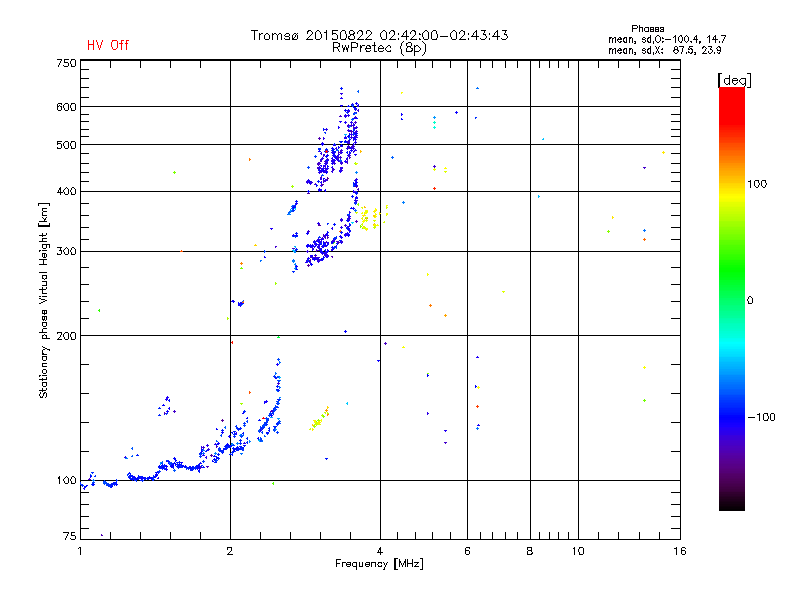Click the color bar tick label '100'
This screenshot has width=800, height=600.
pyautogui.click(x=757, y=184)
